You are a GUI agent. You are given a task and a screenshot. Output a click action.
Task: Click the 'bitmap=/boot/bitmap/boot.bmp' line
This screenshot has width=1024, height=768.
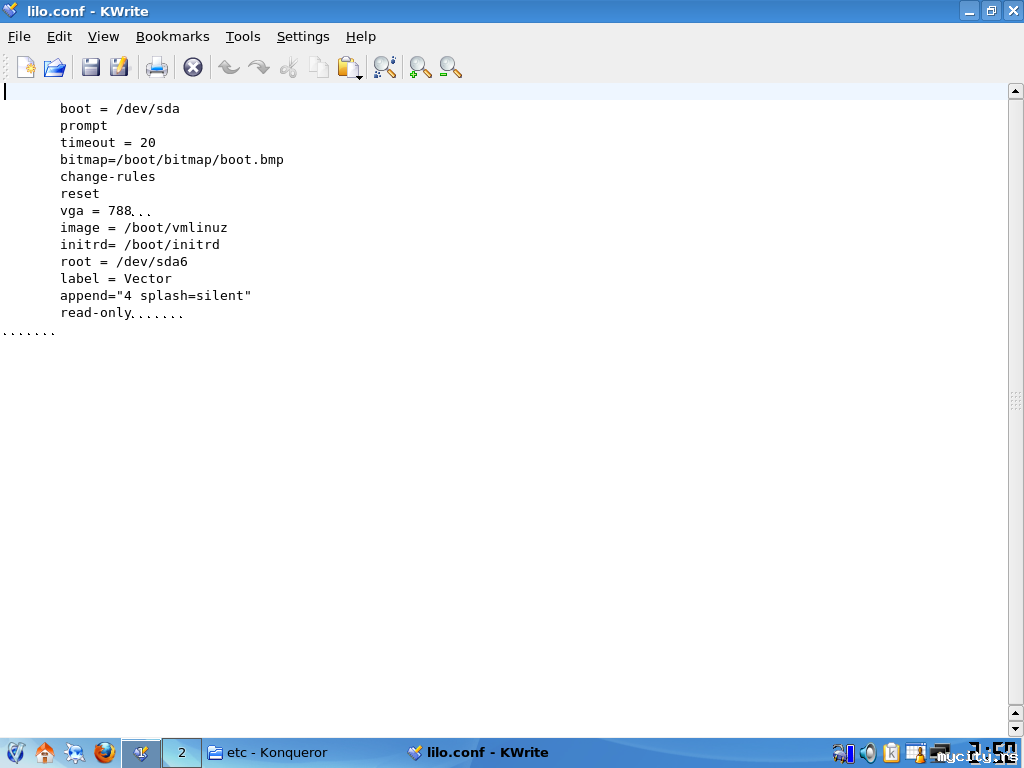click(x=172, y=159)
